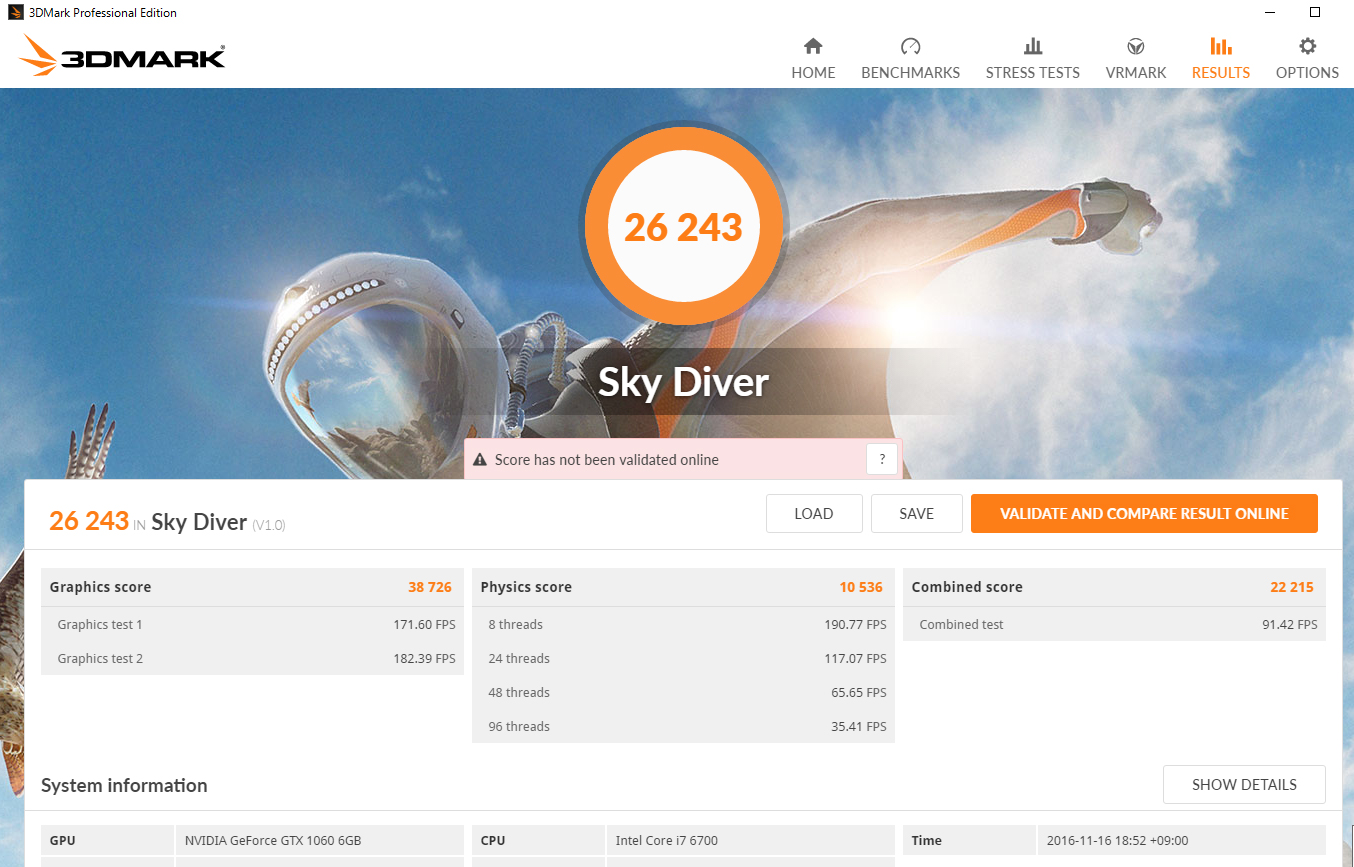This screenshot has width=1354, height=867.
Task: Click the 'System information' heading
Action: 124,785
